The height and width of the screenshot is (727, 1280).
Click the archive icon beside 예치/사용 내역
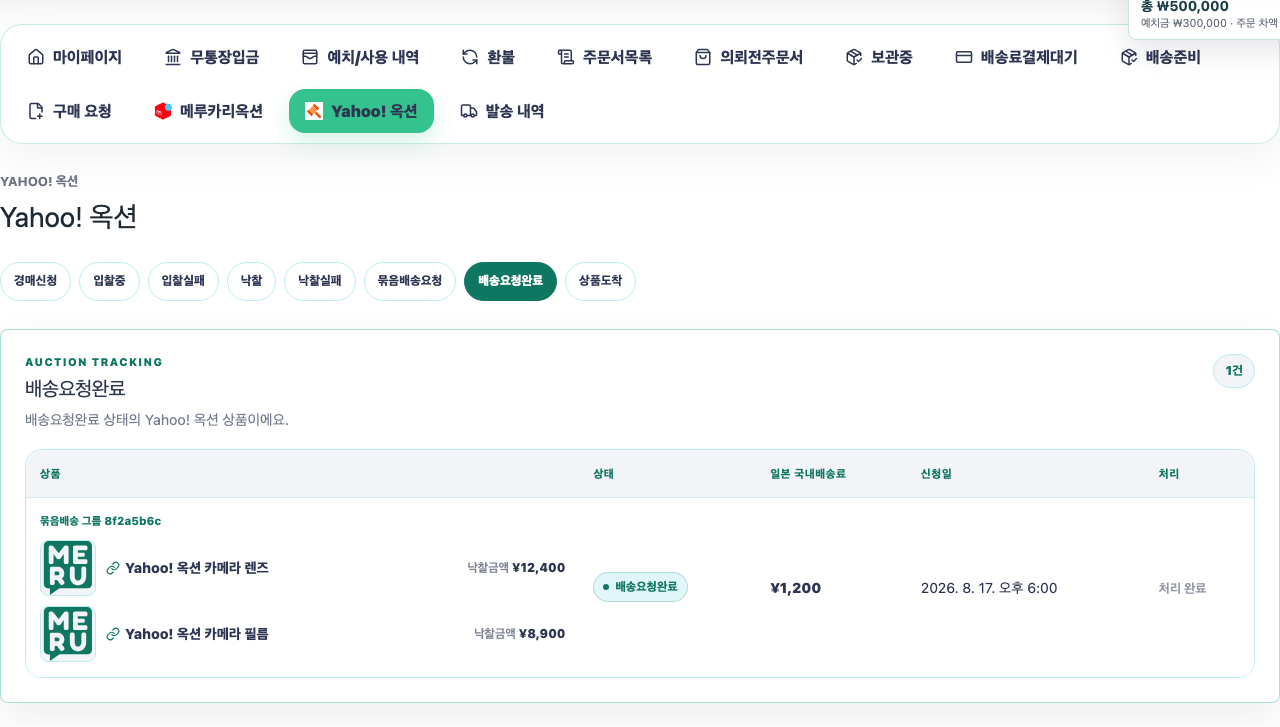pyautogui.click(x=310, y=57)
